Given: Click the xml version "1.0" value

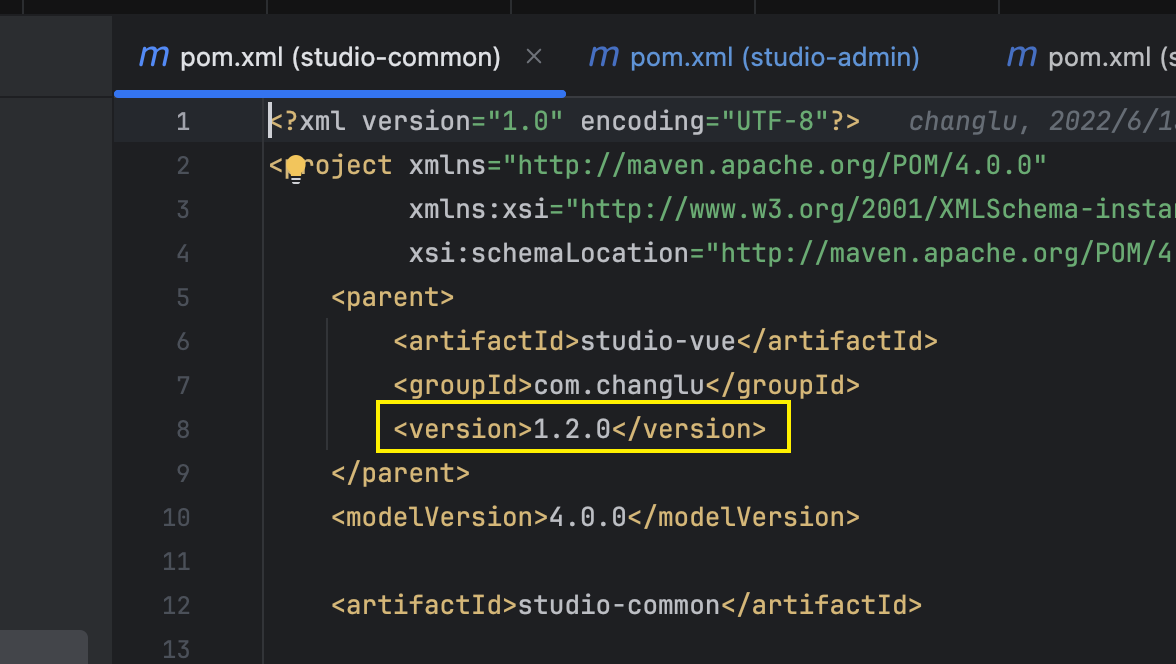Looking at the screenshot, I should pyautogui.click(x=525, y=122).
